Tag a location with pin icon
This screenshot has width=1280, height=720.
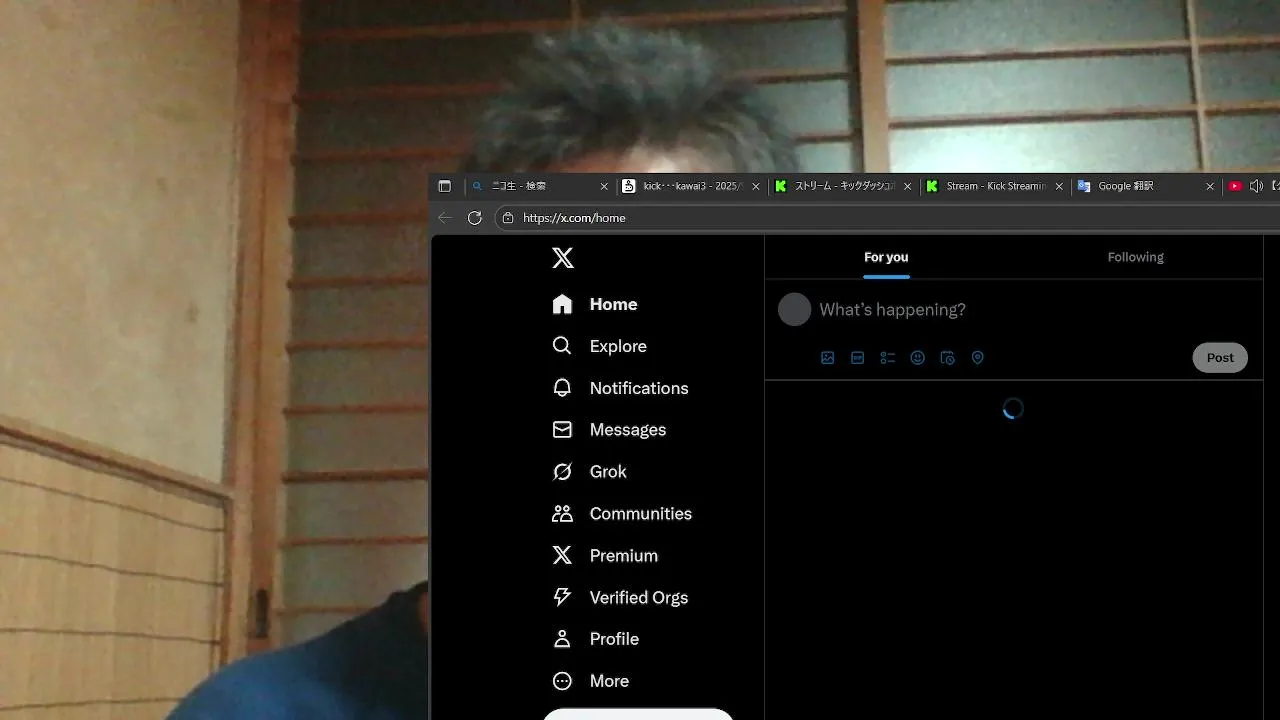(978, 358)
